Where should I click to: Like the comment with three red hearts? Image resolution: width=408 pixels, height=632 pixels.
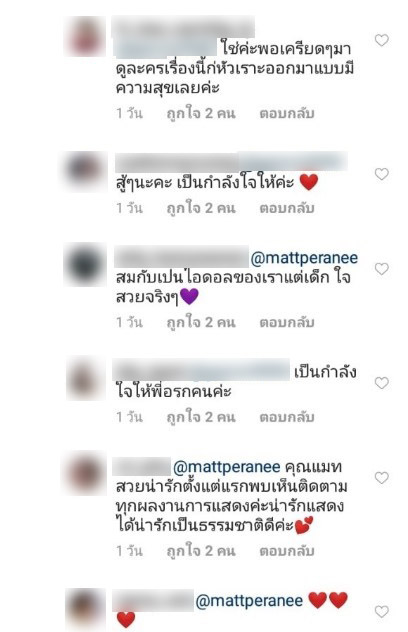pos(381,611)
